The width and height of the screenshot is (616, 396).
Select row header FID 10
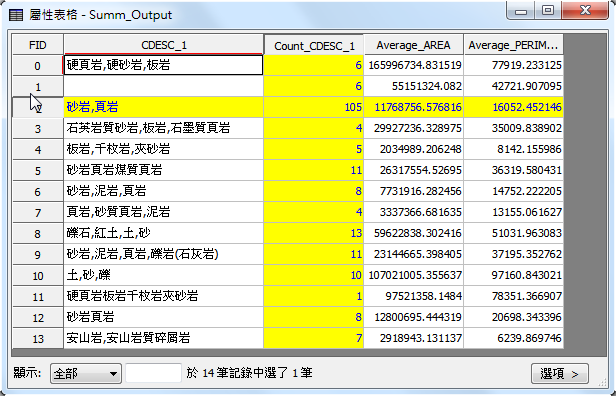(38, 275)
